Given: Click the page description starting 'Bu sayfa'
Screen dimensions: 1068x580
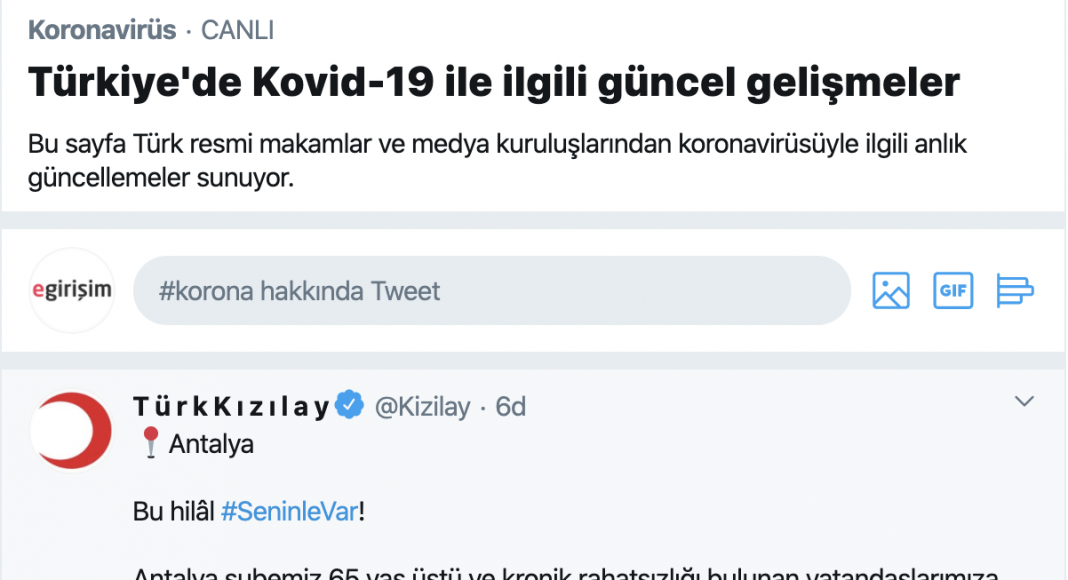Looking at the screenshot, I should tap(497, 161).
